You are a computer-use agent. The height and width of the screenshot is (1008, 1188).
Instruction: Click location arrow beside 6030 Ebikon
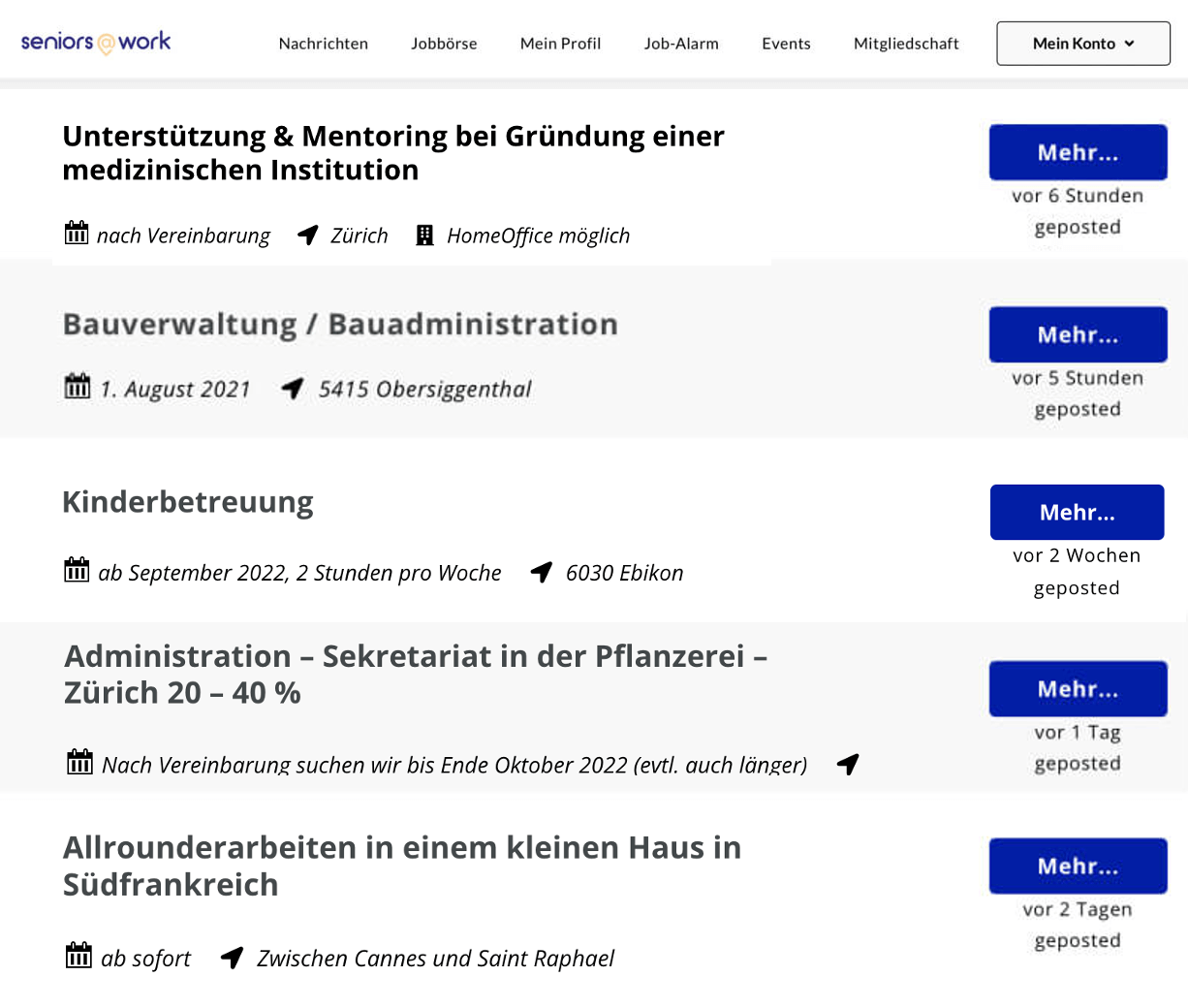(x=542, y=572)
